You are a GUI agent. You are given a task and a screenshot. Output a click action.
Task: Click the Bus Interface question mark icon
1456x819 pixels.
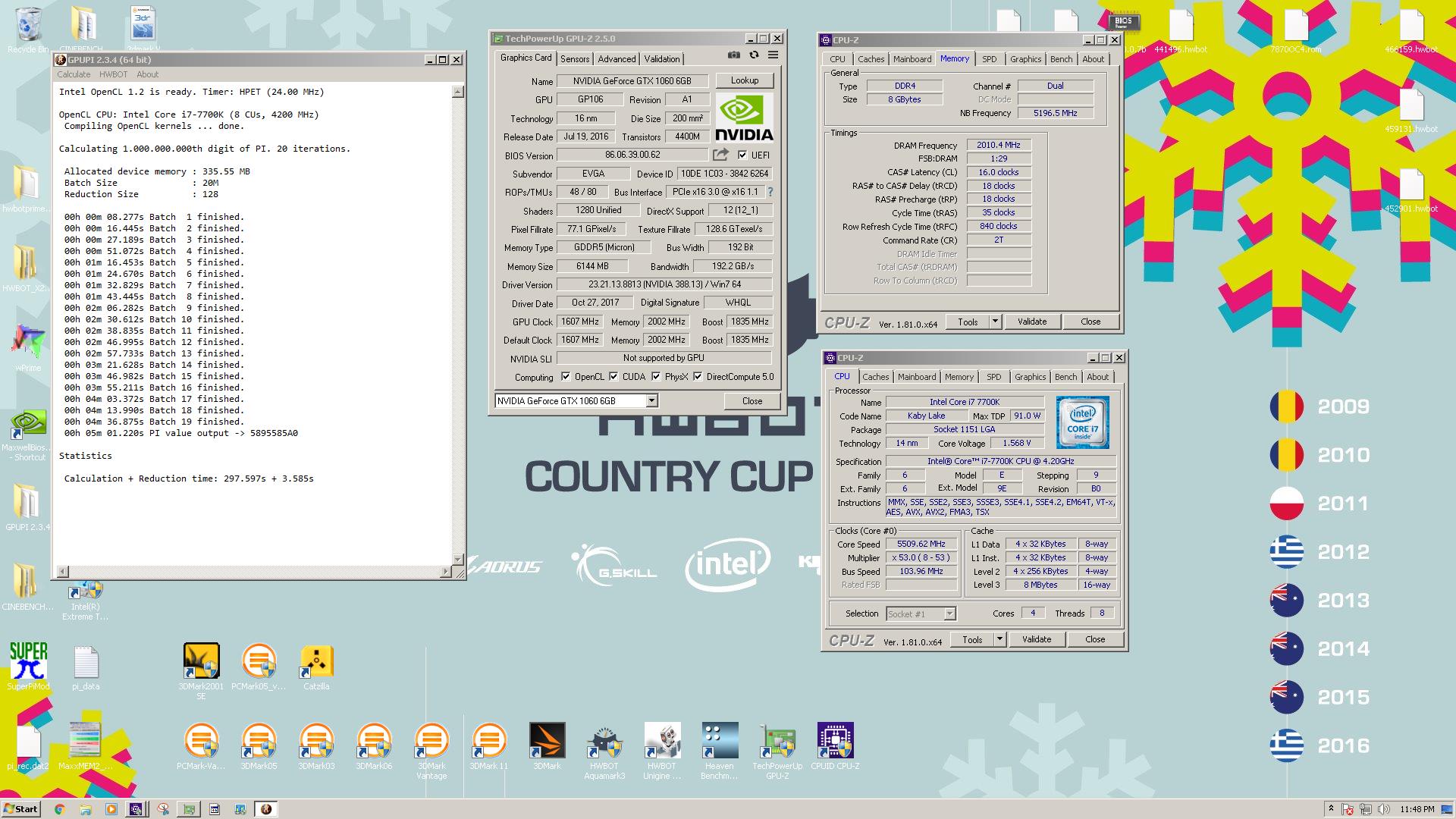coord(770,192)
